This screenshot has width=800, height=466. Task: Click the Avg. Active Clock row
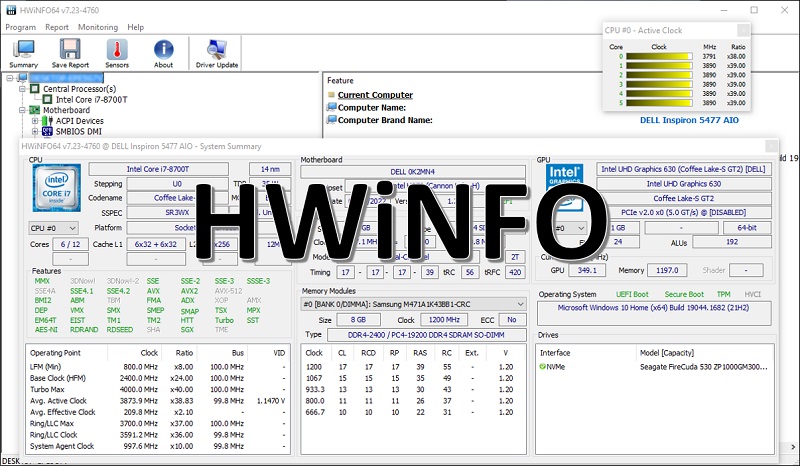(158, 401)
